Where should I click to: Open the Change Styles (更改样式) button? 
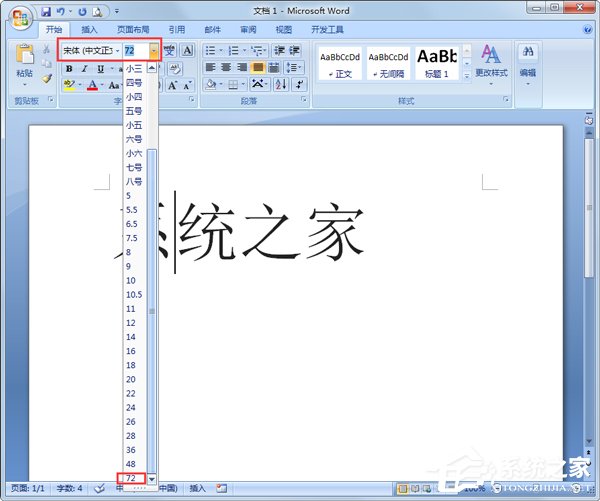tap(490, 60)
